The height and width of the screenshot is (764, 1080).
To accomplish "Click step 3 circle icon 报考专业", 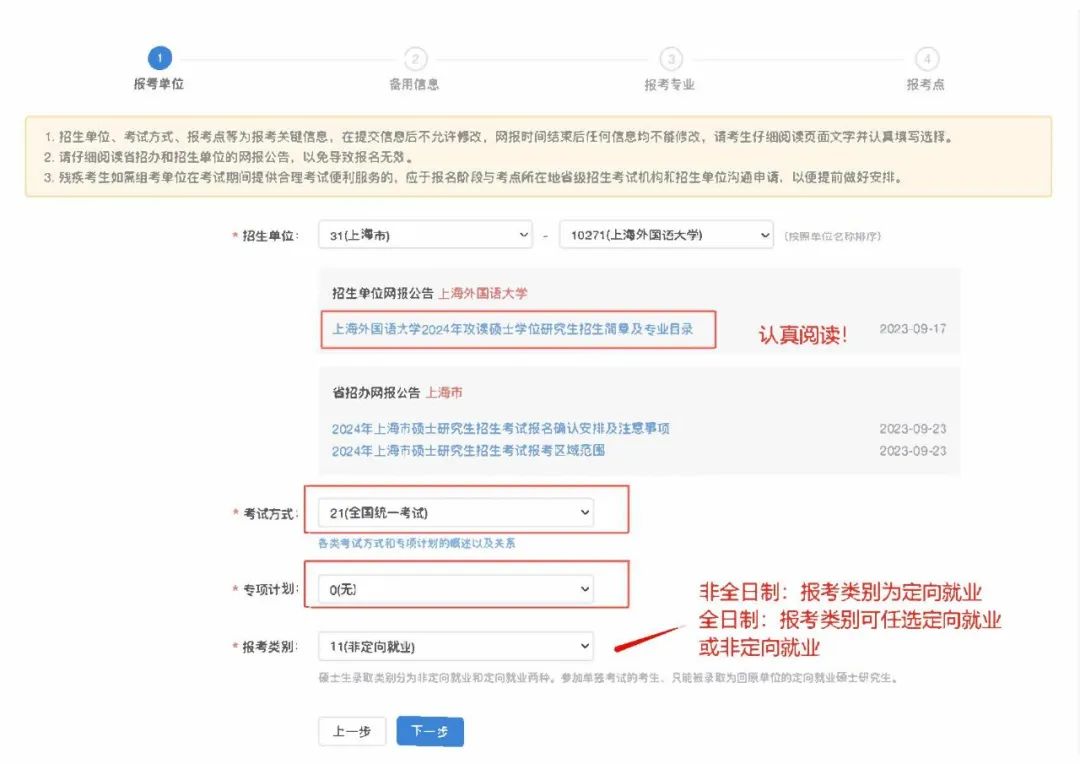I will coord(671,59).
